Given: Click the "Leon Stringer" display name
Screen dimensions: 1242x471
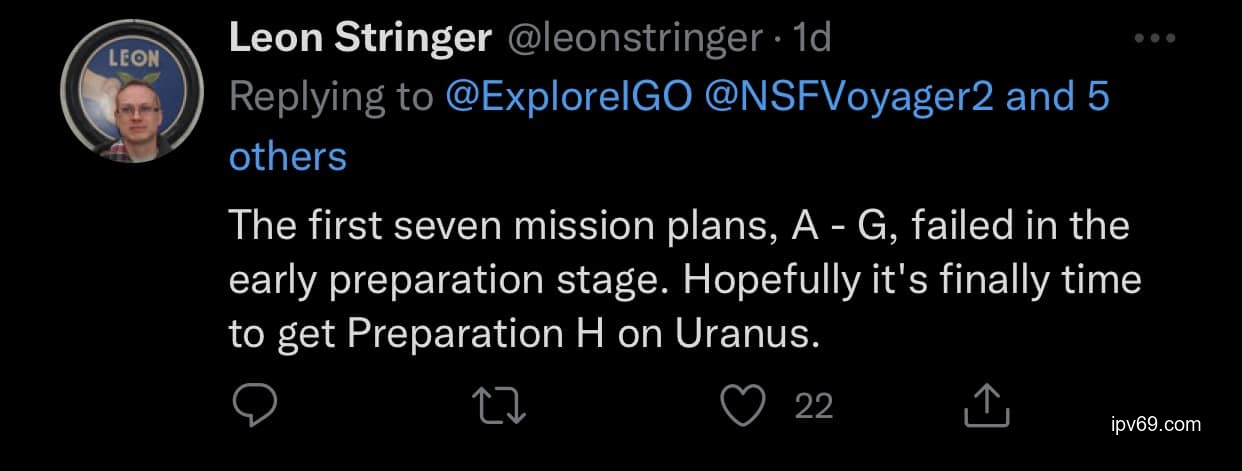Looking at the screenshot, I should tap(360, 39).
